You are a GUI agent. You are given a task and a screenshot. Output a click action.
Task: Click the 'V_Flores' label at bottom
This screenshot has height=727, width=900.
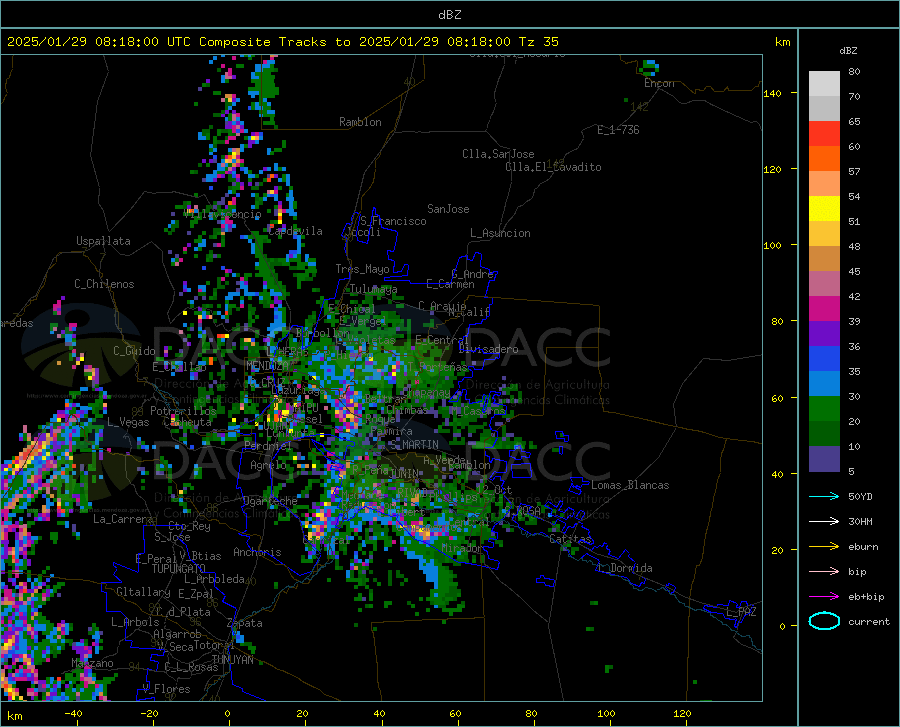166,689
